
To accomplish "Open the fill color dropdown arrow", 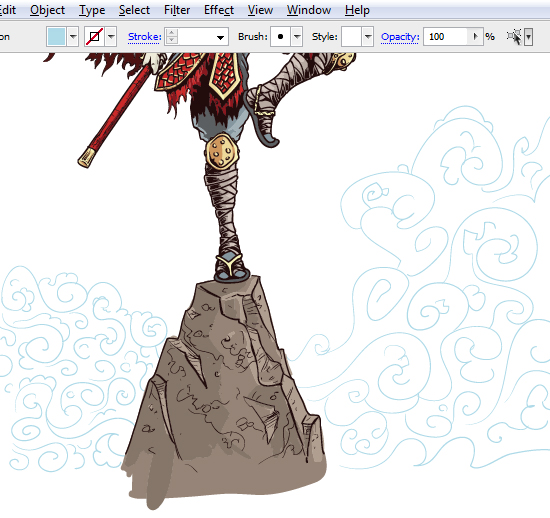I will tap(73, 36).
